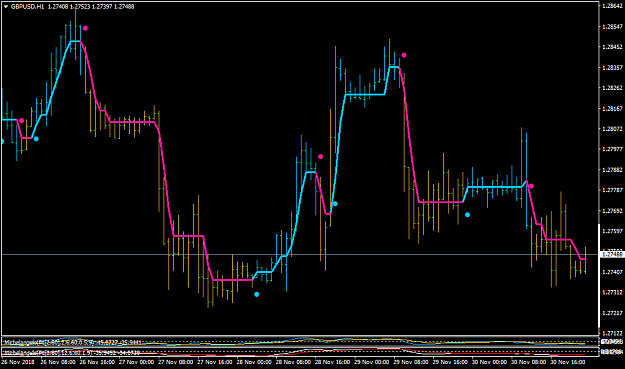This screenshot has height=369, width=625.
Task: Select the pink sell dot above the 29 Nov peak
Action: tap(404, 55)
